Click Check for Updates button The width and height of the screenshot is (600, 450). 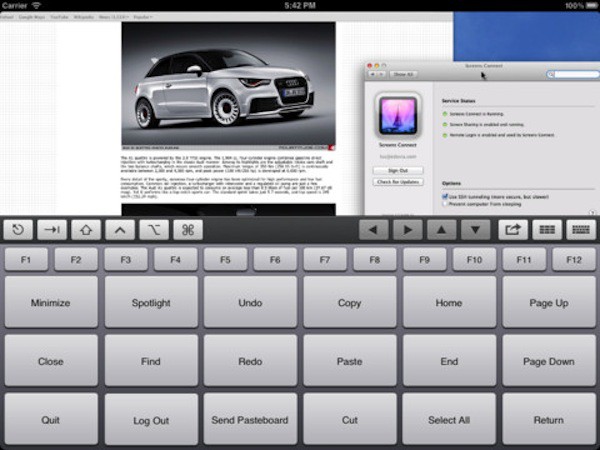click(x=398, y=182)
